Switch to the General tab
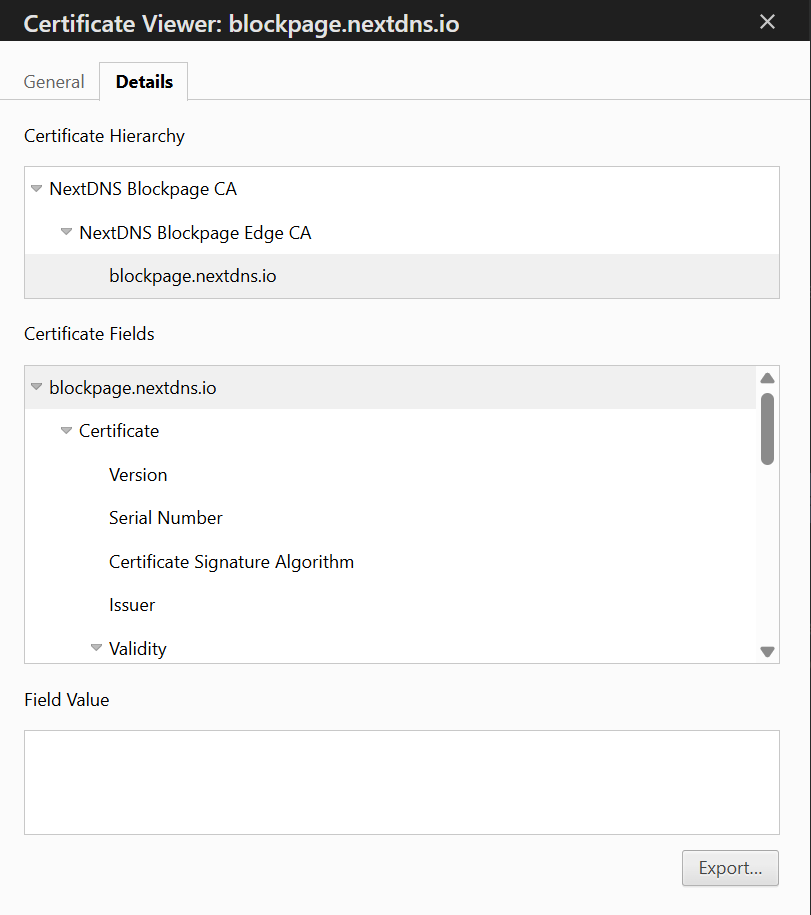Screen dimensions: 811x915 [54, 82]
